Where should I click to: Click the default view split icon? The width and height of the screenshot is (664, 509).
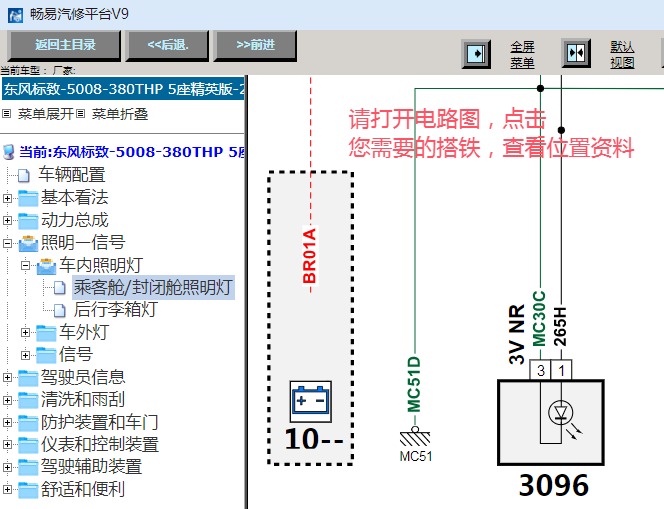pos(576,53)
